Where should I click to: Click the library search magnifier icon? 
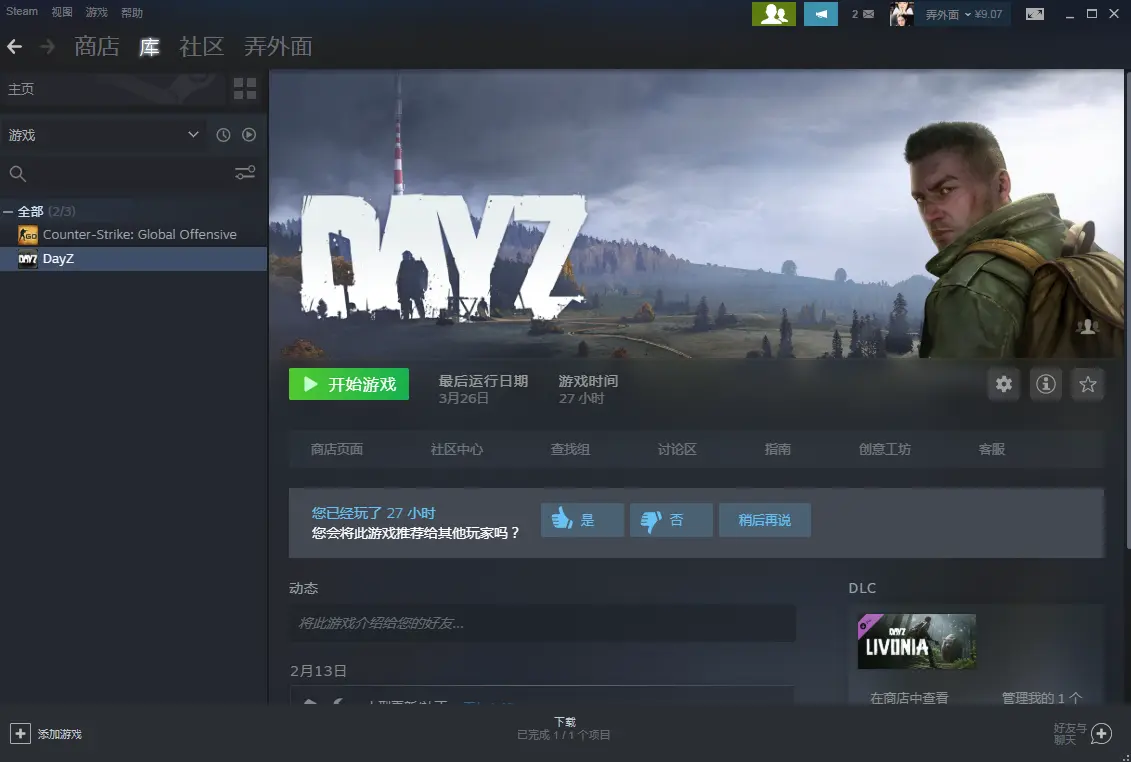18,173
